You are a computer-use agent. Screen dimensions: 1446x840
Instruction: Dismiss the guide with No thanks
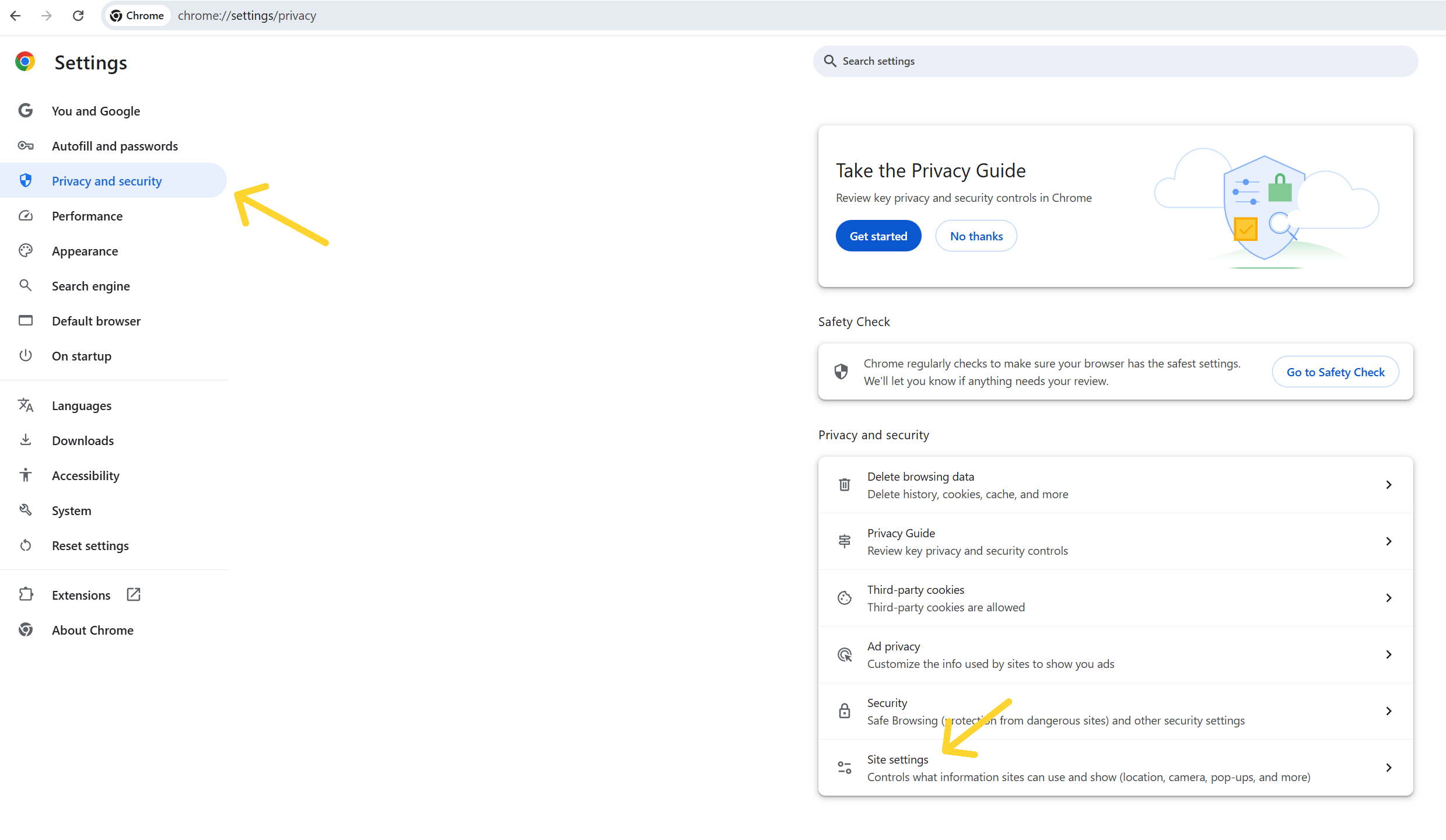[976, 236]
